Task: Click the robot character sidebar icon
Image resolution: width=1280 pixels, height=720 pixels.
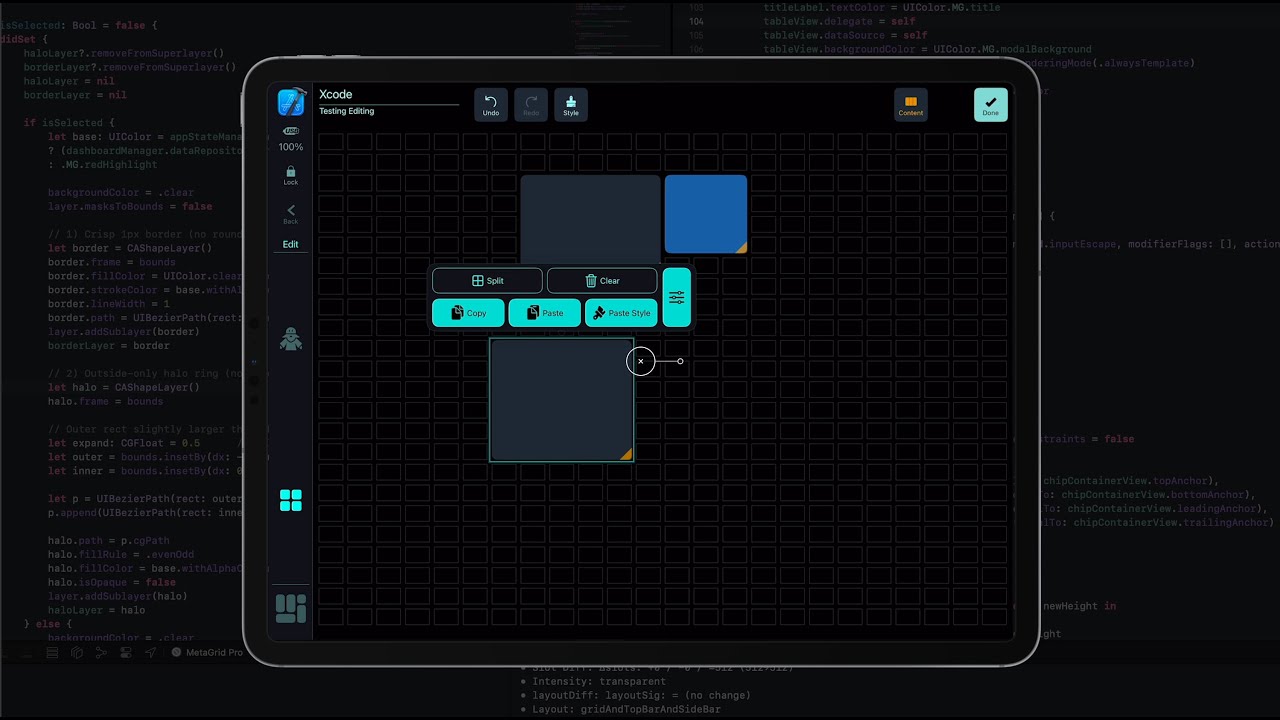Action: 291,340
